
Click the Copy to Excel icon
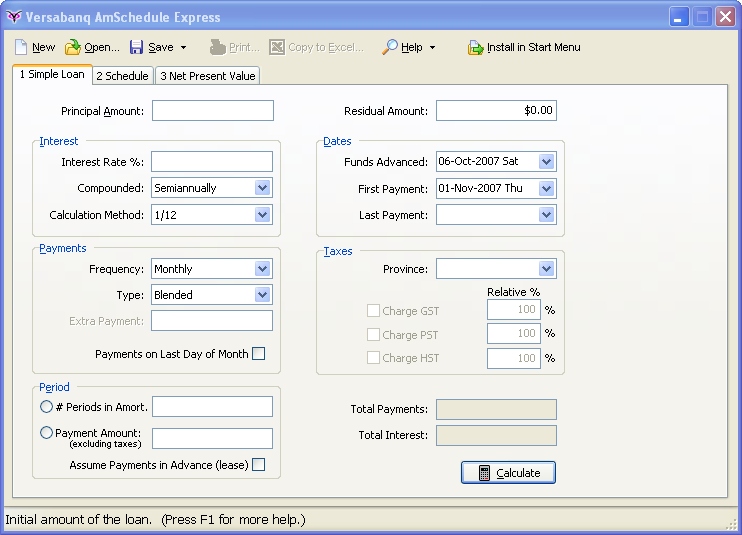pos(277,47)
